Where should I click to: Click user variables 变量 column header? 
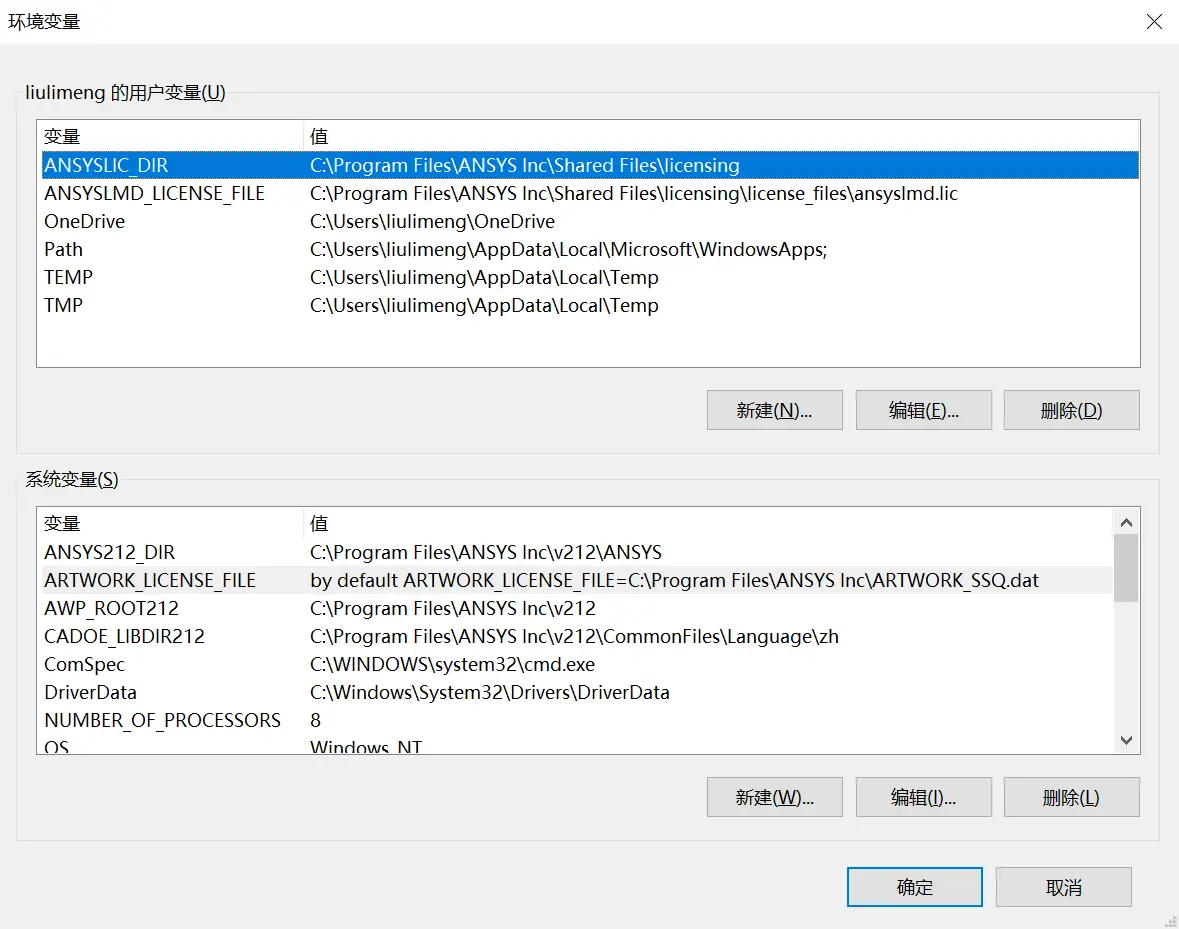point(171,136)
